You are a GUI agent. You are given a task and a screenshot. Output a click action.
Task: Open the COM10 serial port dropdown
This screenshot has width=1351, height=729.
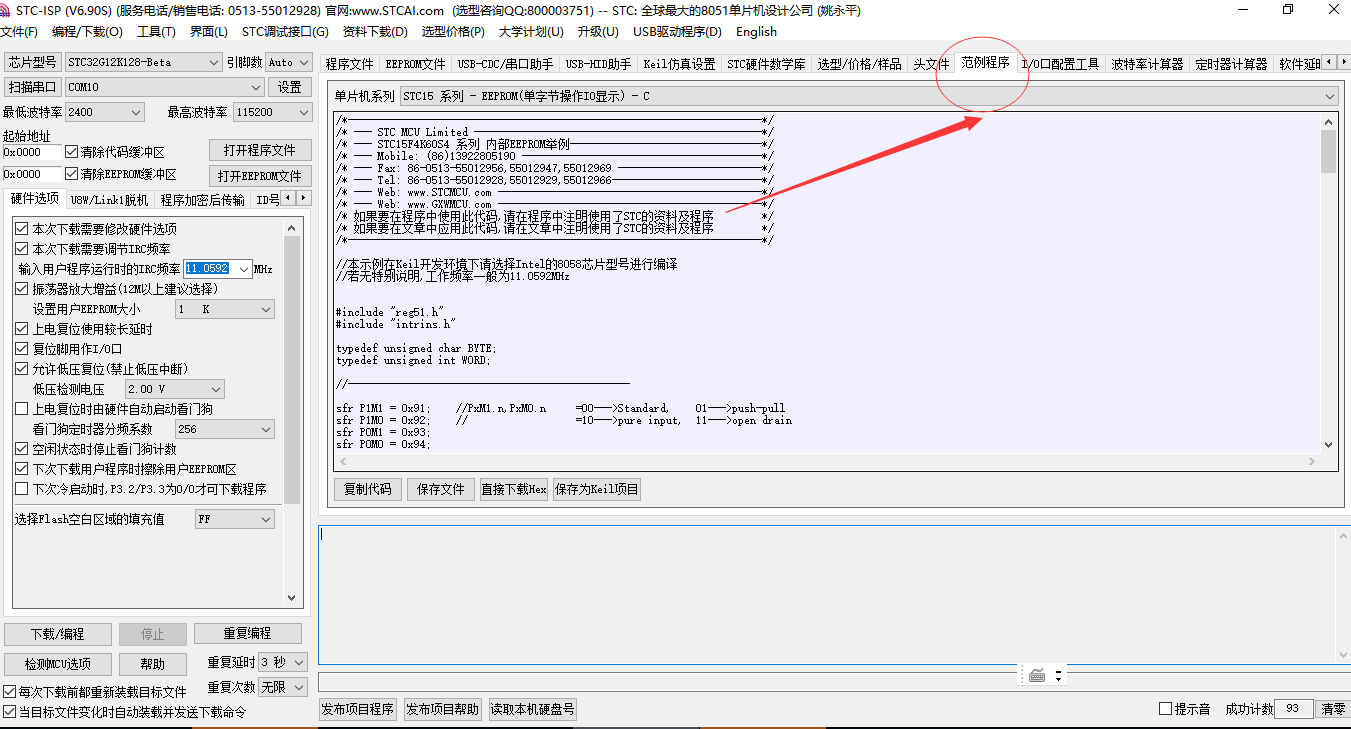[x=165, y=87]
